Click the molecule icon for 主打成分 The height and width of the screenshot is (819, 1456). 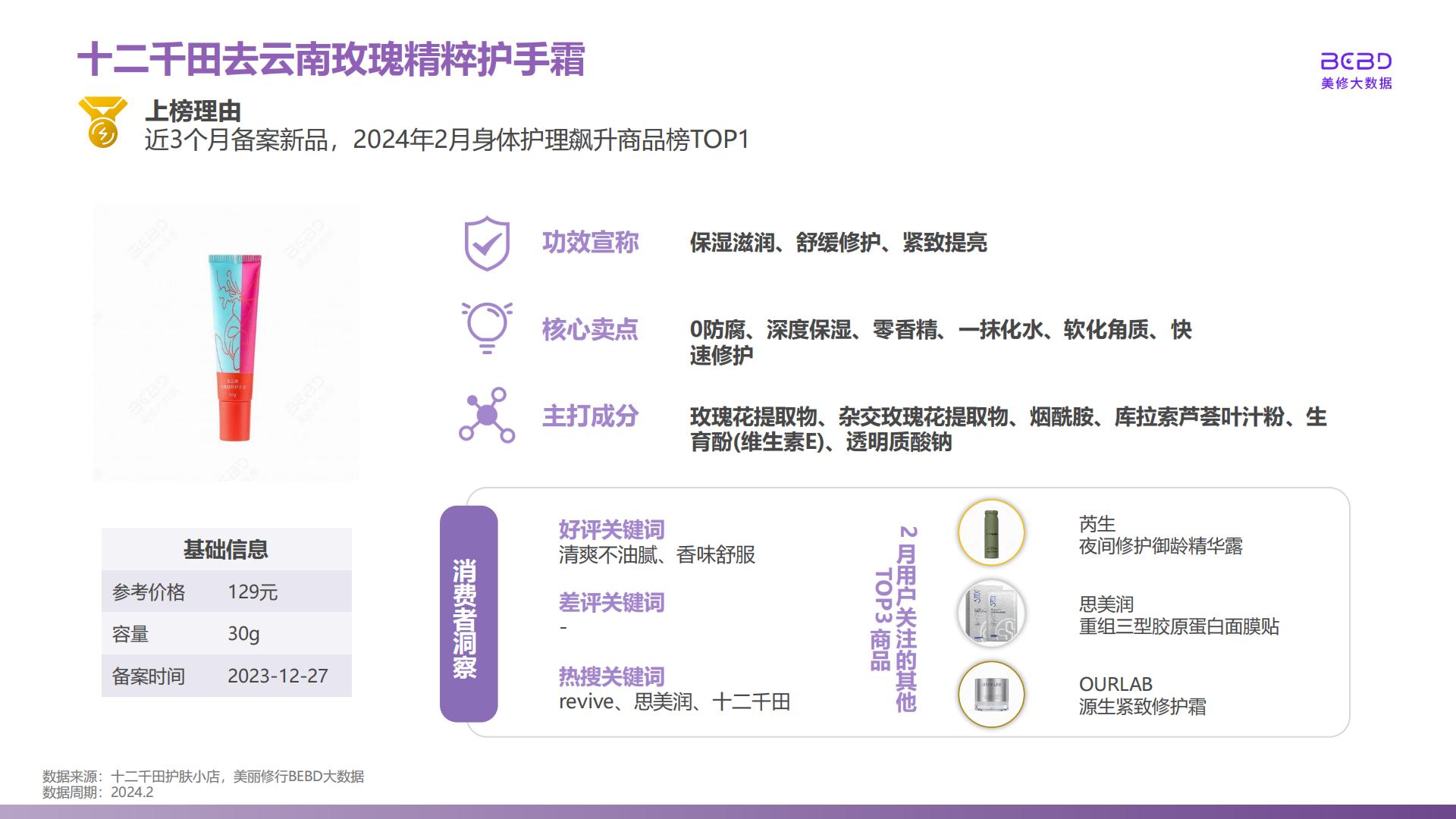coord(487,416)
